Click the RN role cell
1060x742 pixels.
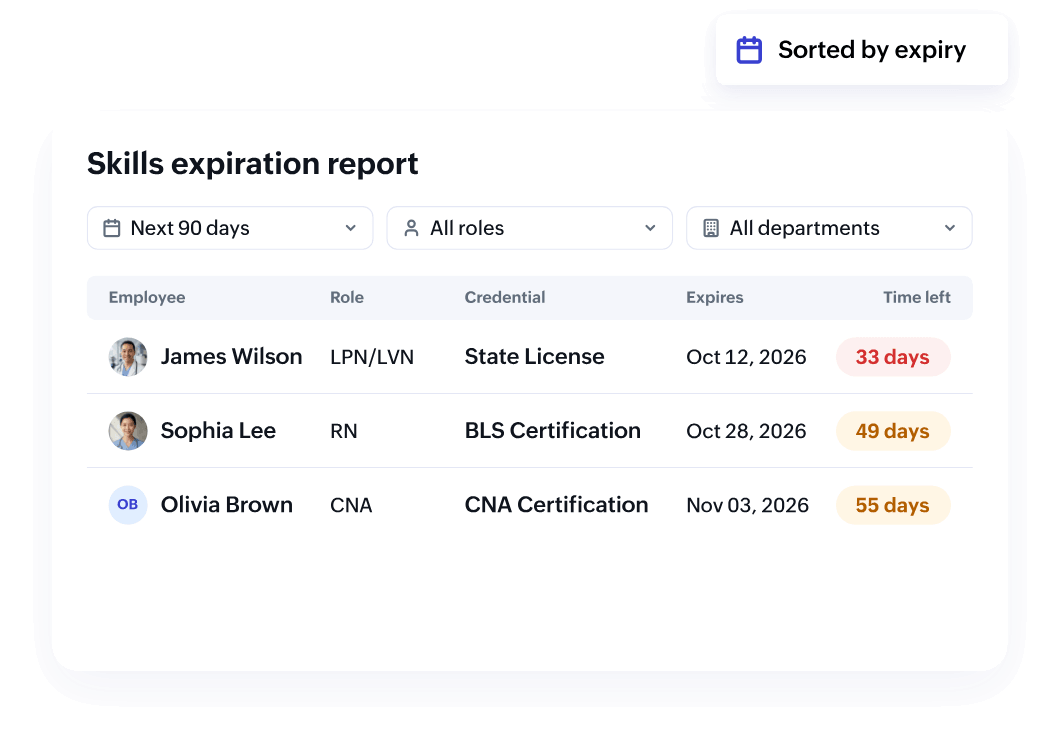(343, 431)
